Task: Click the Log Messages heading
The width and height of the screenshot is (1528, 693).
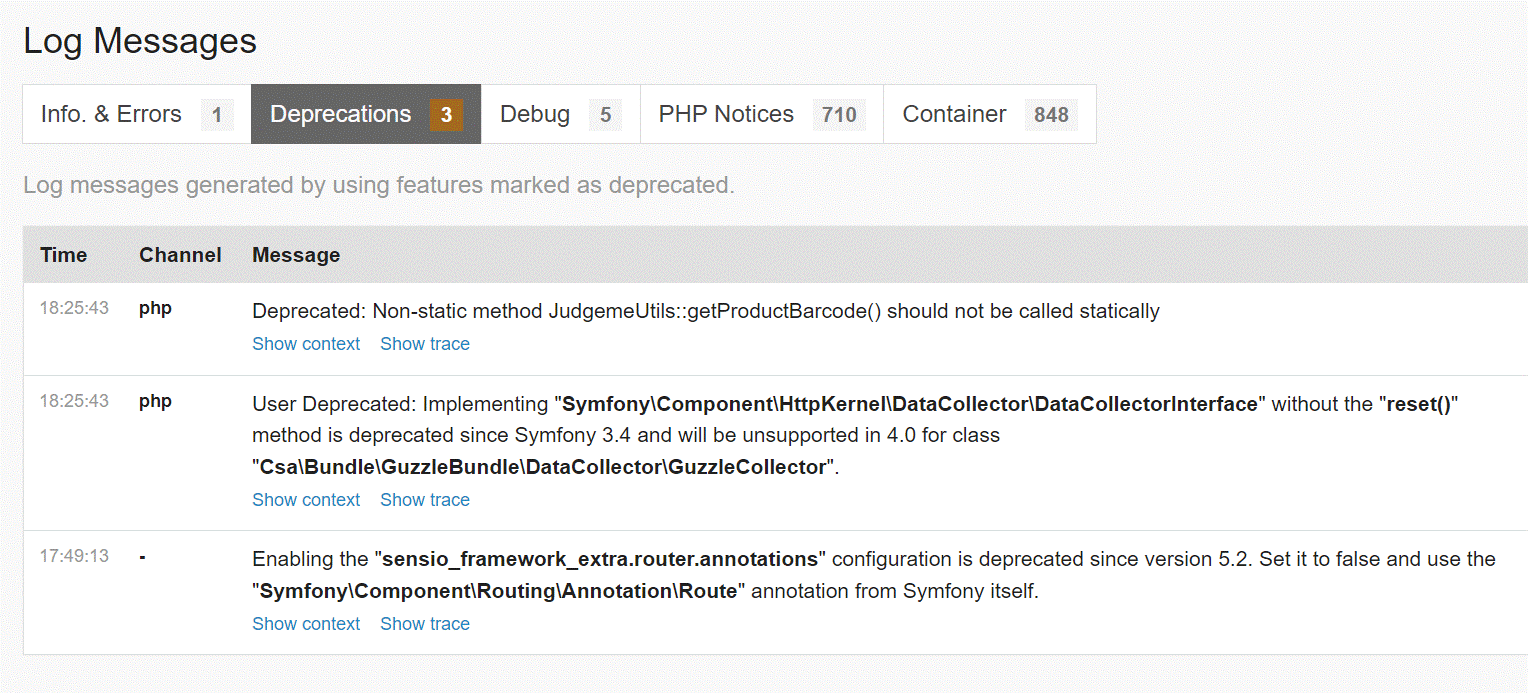Action: pyautogui.click(x=140, y=41)
